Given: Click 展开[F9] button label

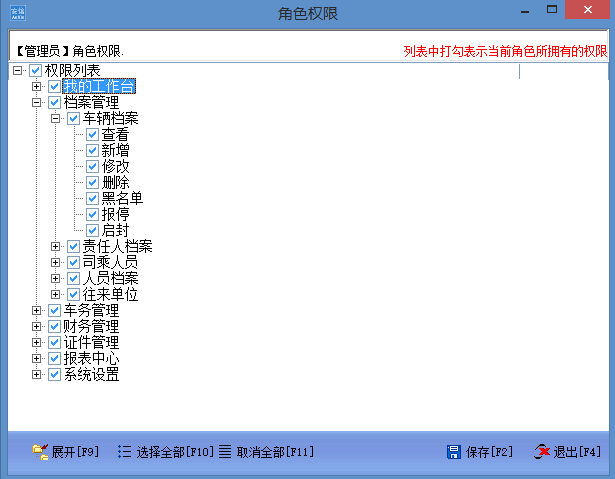Looking at the screenshot, I should (x=75, y=452).
